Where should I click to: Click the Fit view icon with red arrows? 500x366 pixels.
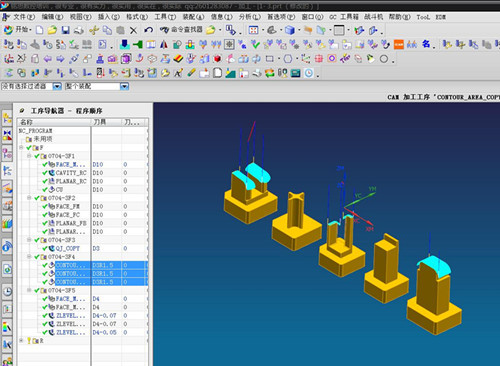pyautogui.click(x=253, y=30)
